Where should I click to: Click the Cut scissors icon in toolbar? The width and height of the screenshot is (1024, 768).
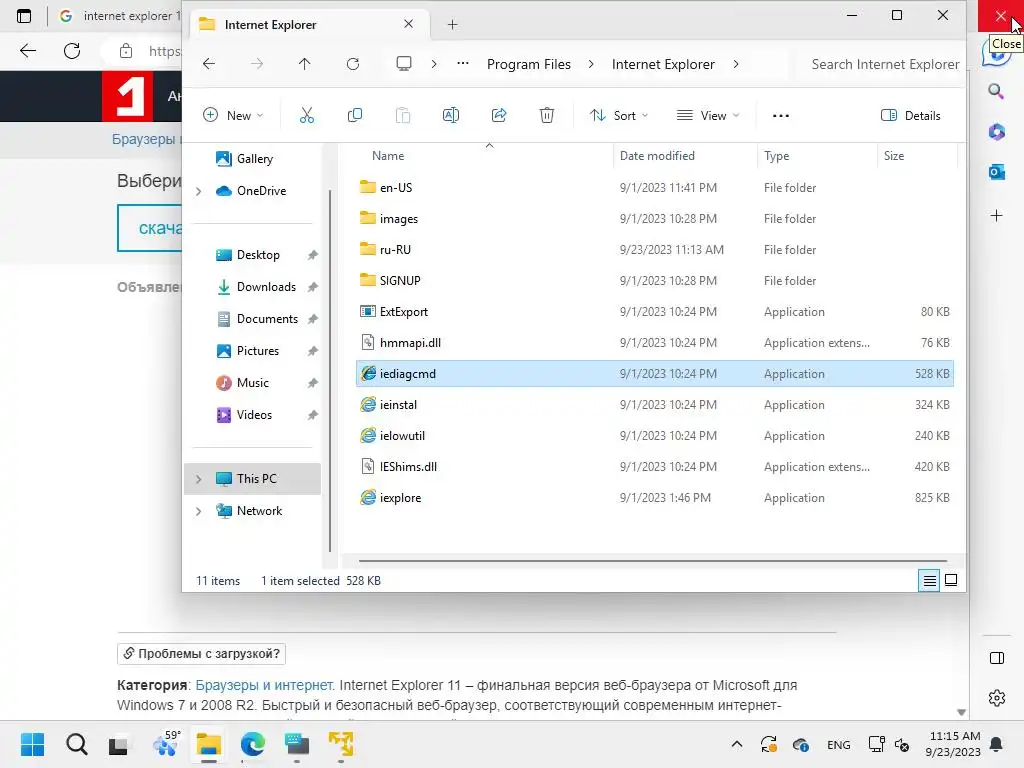[x=306, y=116]
